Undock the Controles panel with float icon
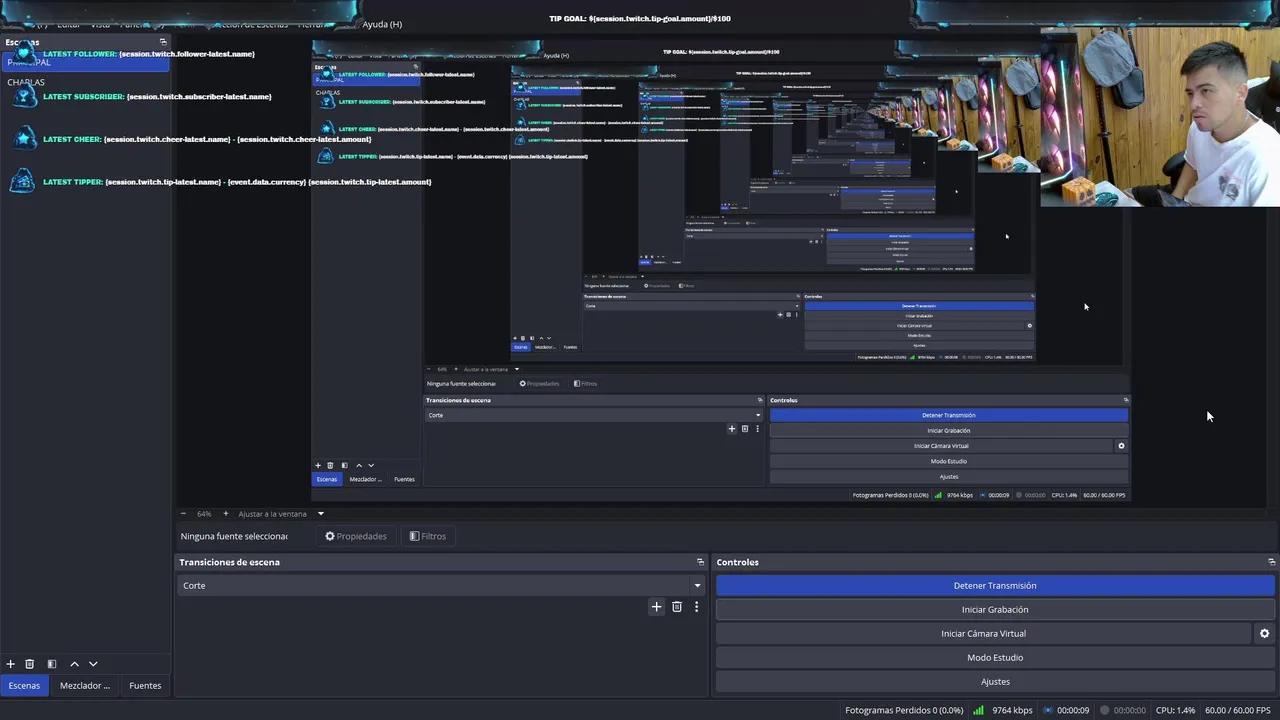Viewport: 1280px width, 720px height. (1271, 562)
